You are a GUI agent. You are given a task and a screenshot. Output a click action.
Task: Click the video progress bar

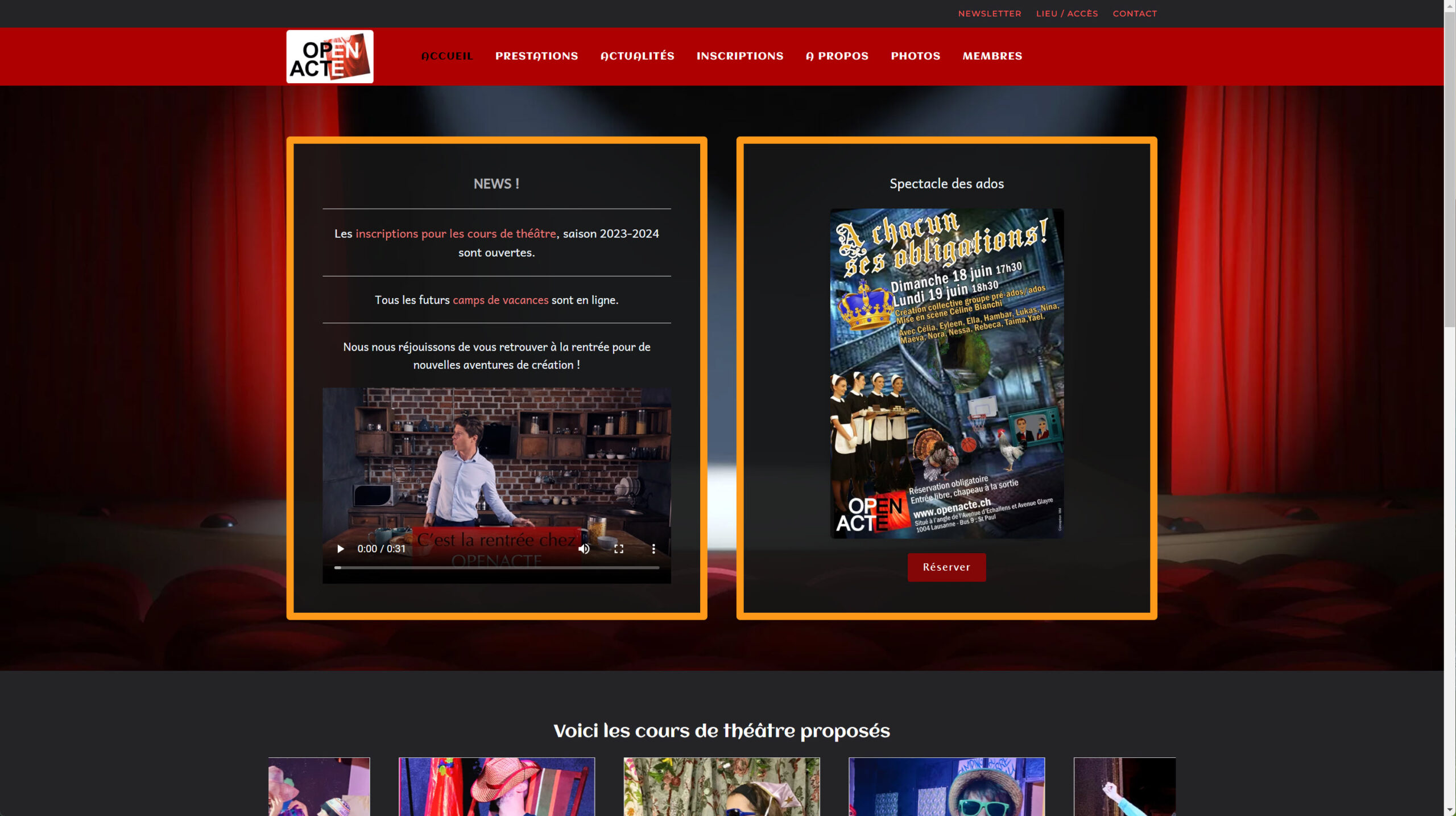497,567
